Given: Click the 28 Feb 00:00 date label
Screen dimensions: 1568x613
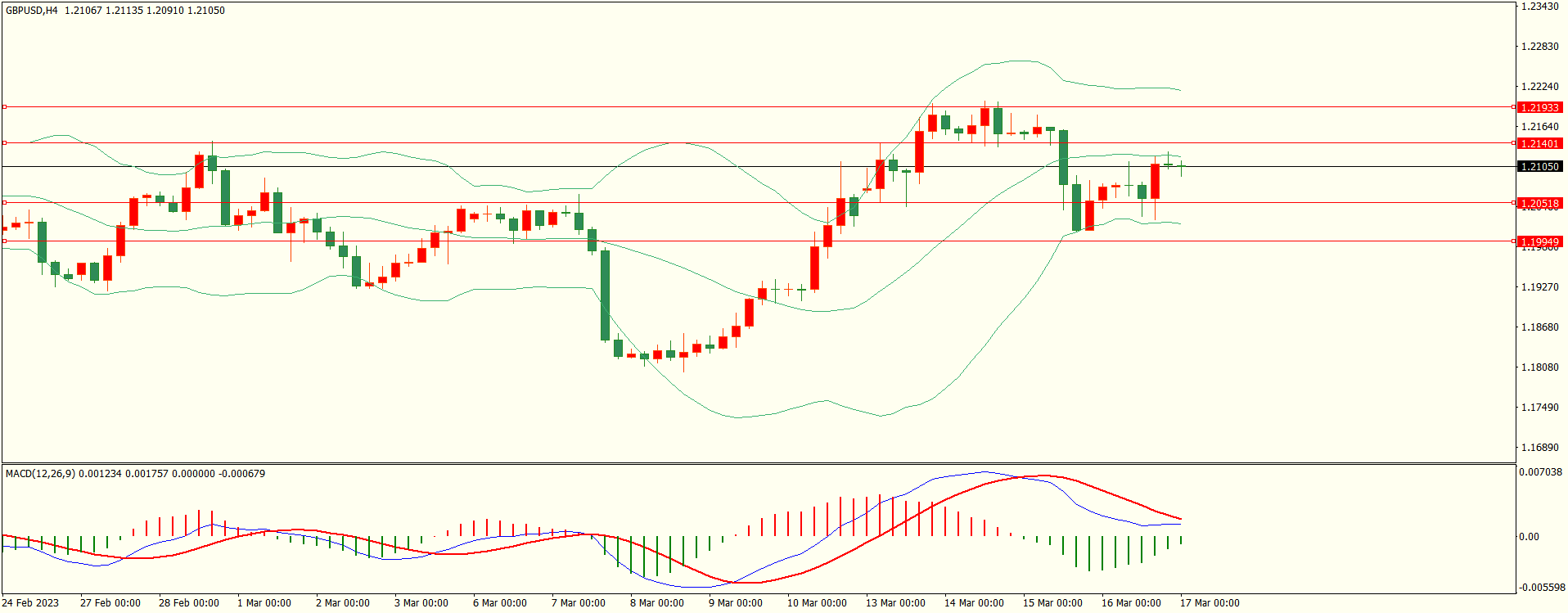Looking at the screenshot, I should coord(189,603).
